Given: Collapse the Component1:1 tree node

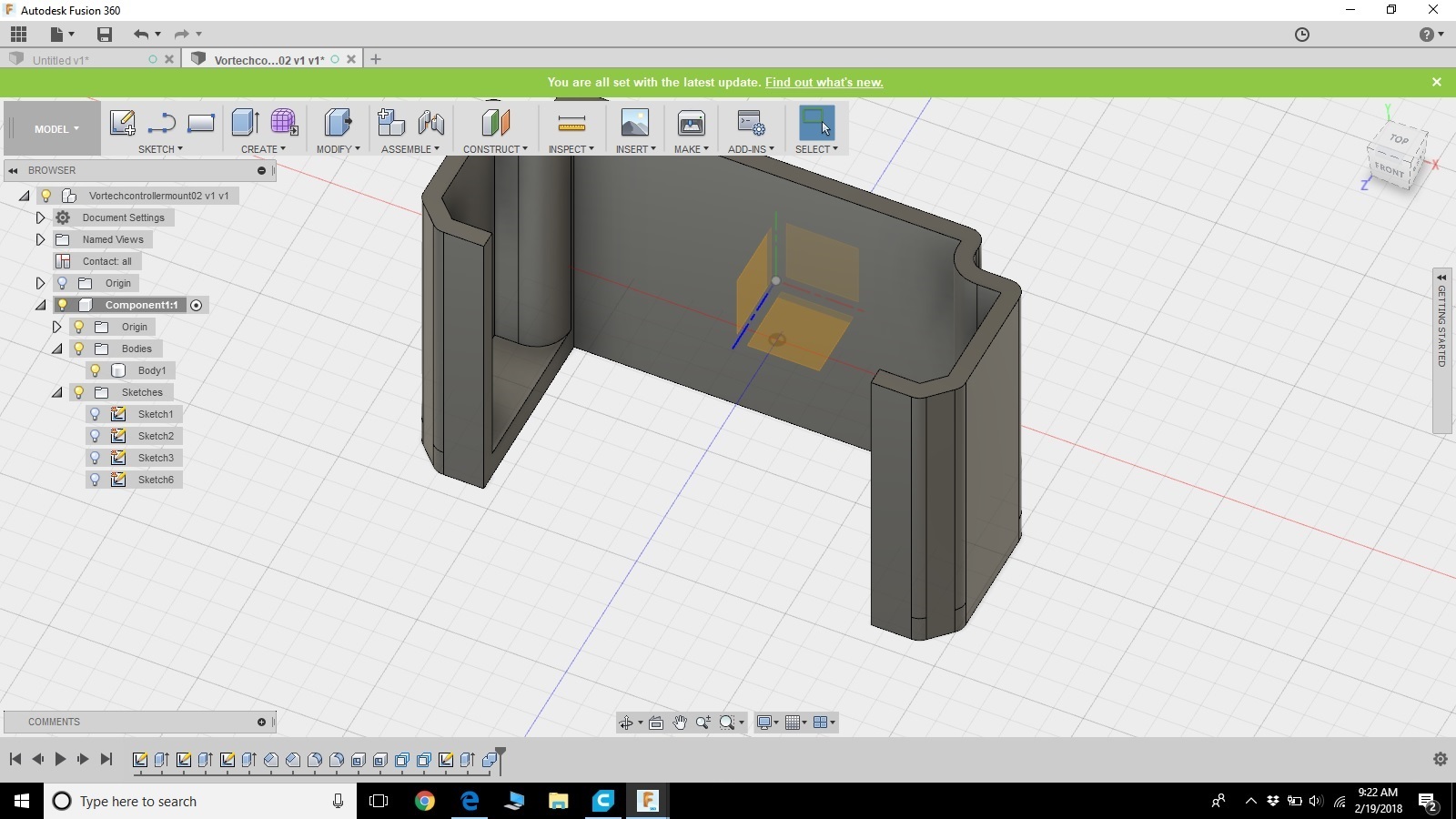Looking at the screenshot, I should 40,305.
